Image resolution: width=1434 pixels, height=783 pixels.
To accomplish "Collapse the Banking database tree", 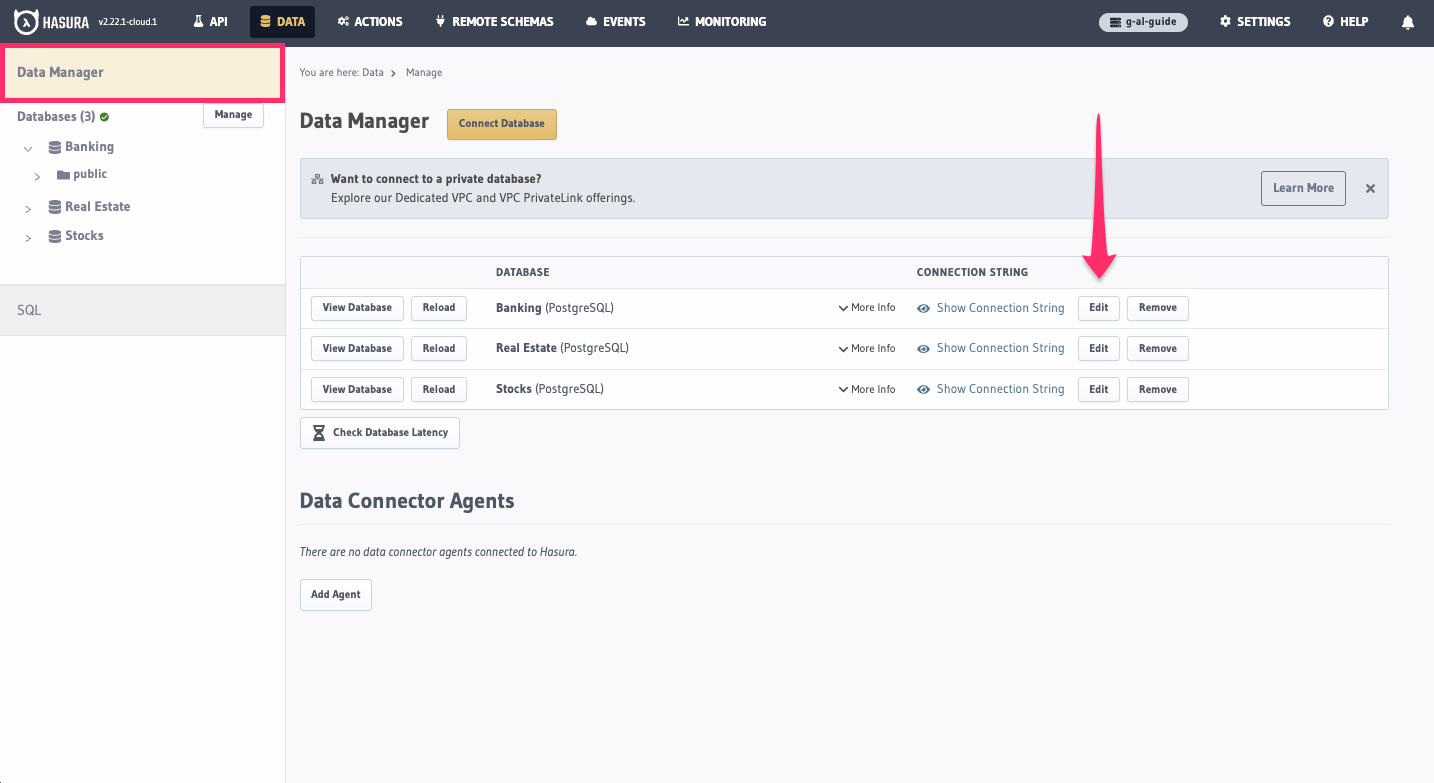I will pos(28,148).
